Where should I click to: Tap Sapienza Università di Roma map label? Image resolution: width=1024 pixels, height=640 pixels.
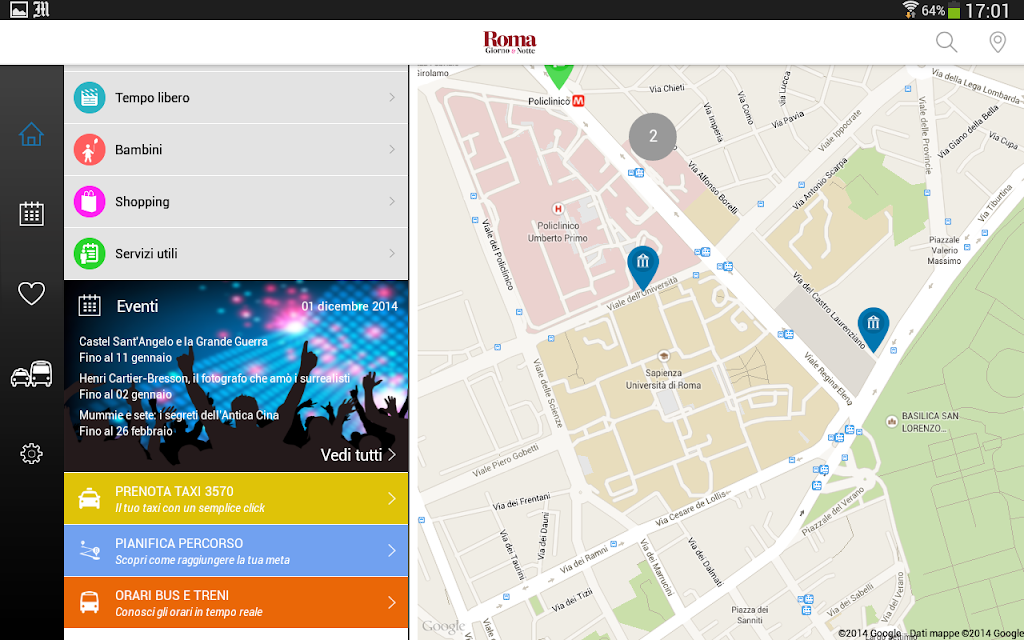point(664,379)
